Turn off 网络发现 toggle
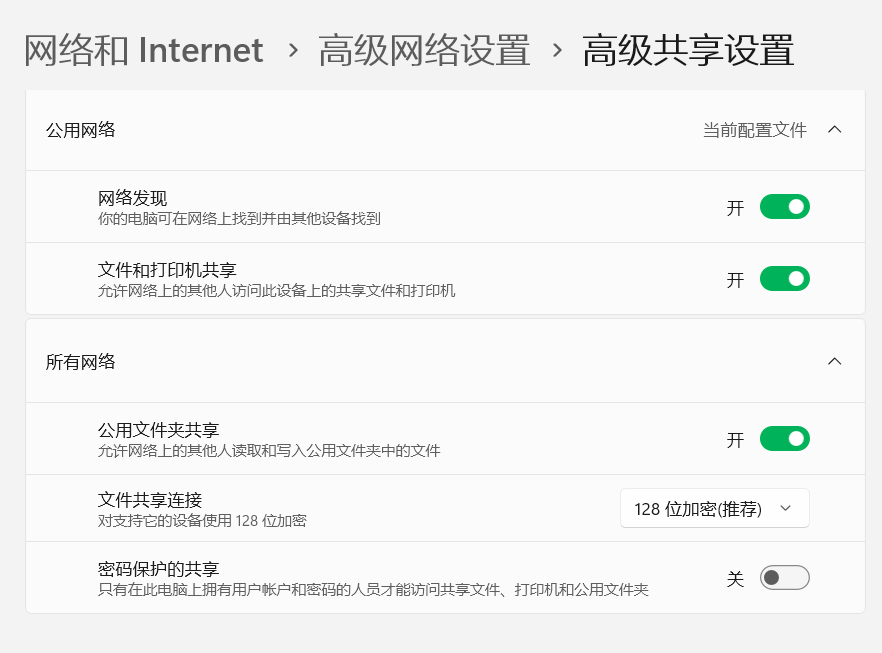 pos(785,207)
